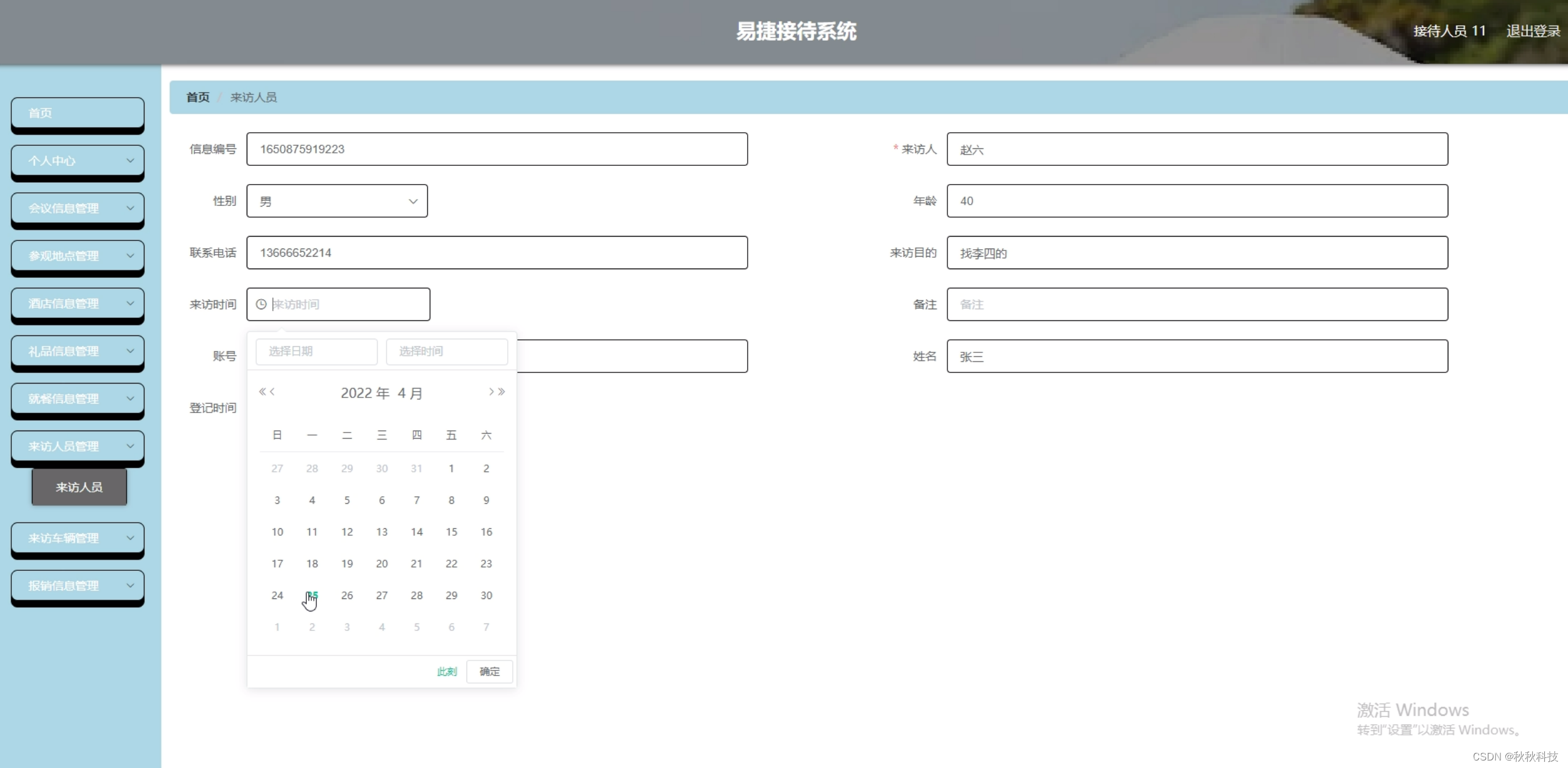Expand the 个人中心 sidebar menu
This screenshot has height=768, width=1568.
coord(77,161)
